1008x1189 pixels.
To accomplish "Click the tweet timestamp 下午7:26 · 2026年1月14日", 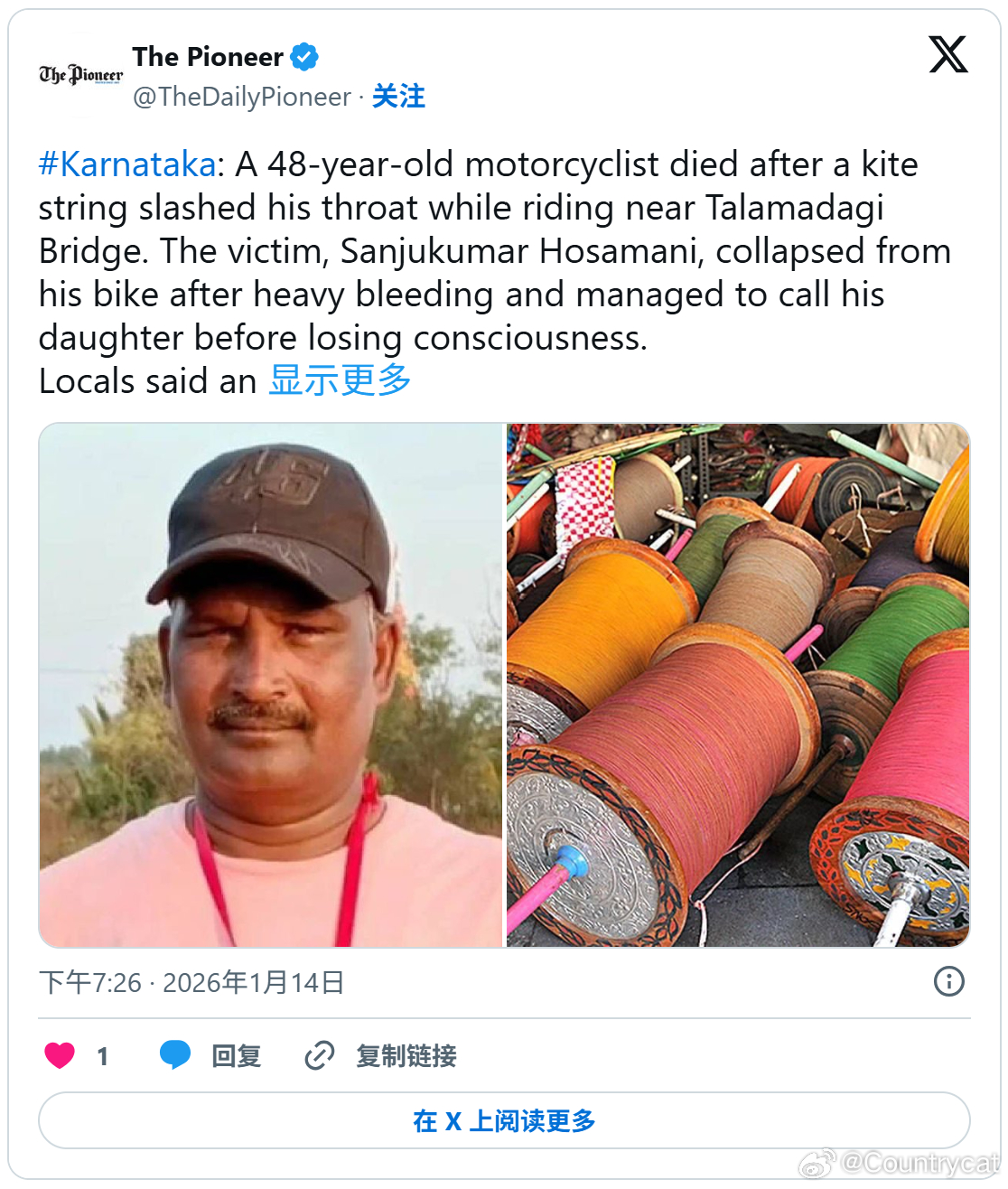I will click(191, 982).
